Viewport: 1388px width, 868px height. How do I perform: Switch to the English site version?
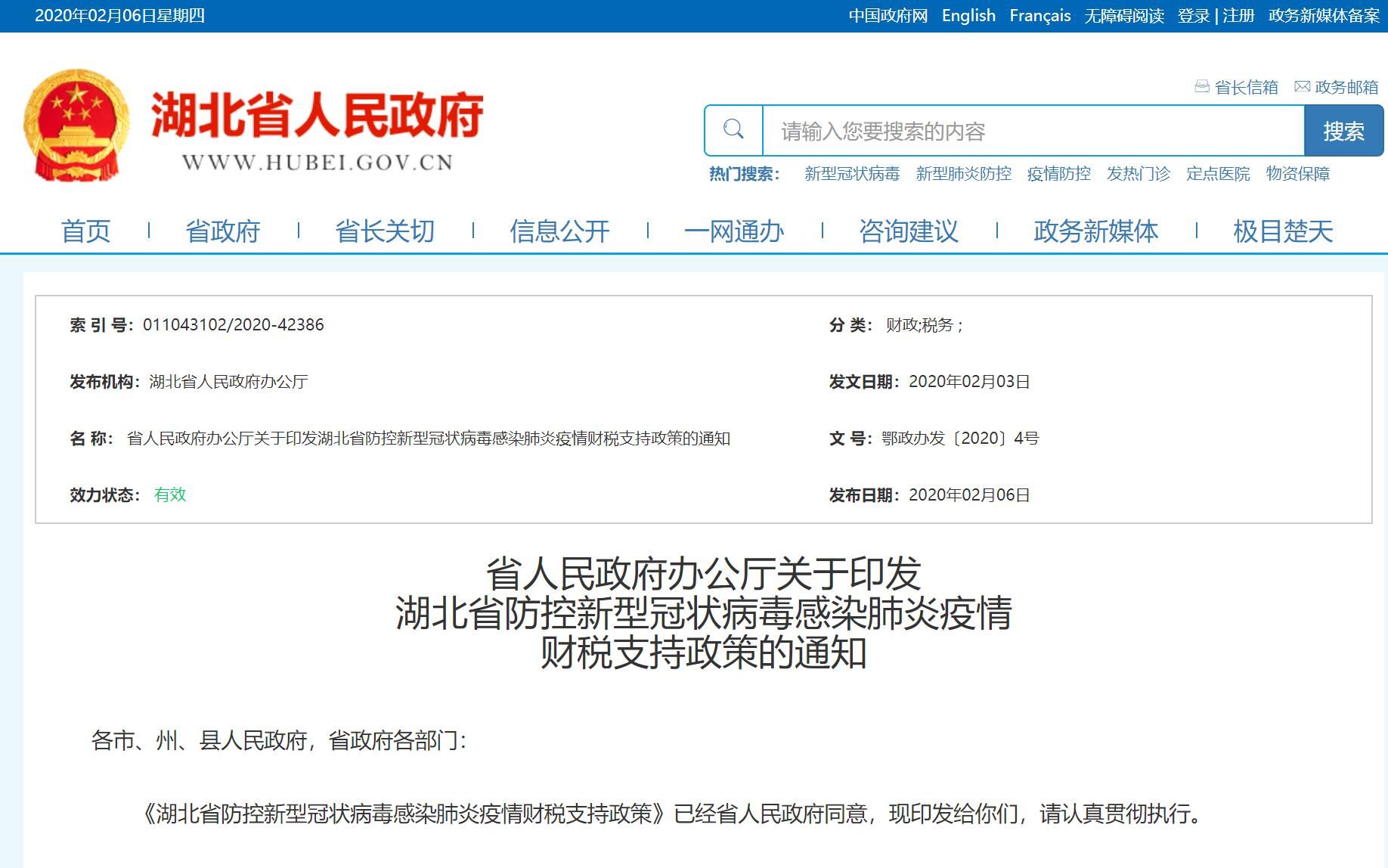pos(968,16)
